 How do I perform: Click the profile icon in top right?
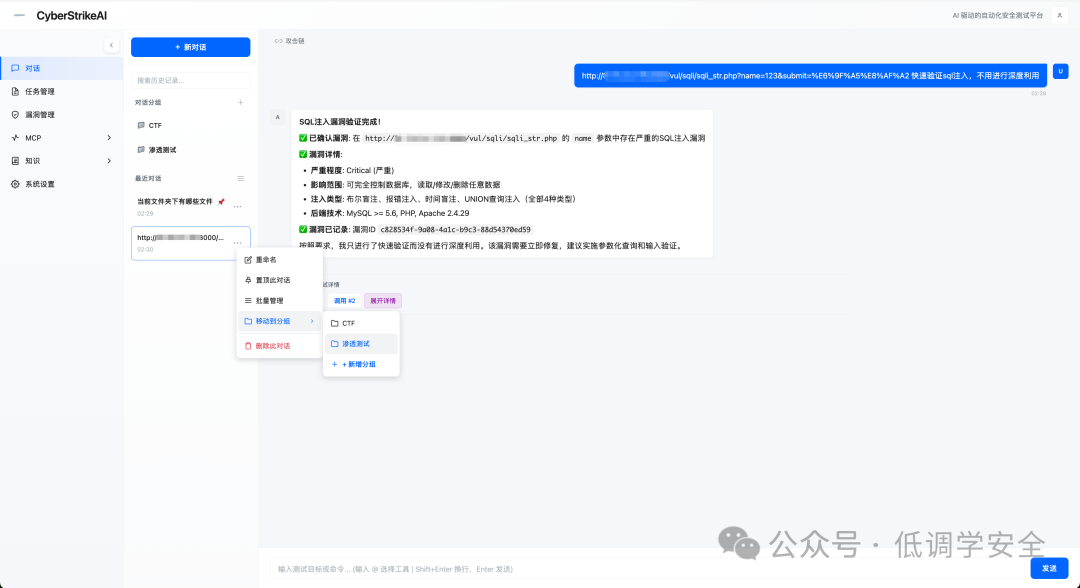(1059, 15)
